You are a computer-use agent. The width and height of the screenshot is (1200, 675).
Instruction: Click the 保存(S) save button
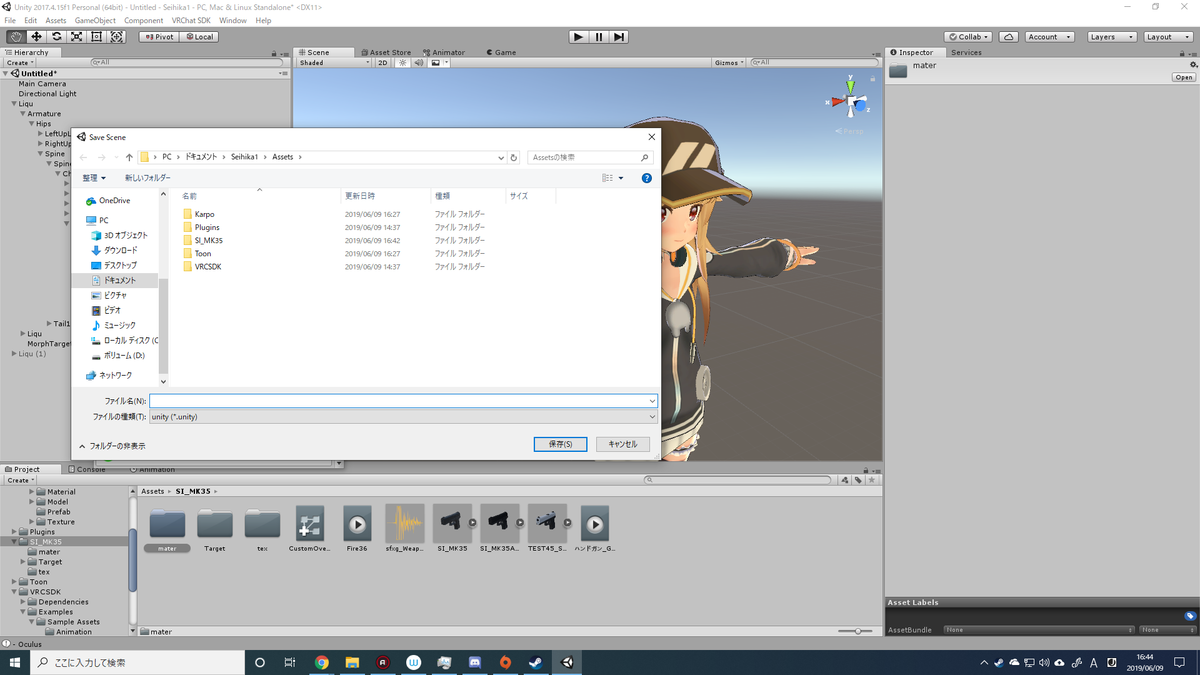click(x=560, y=444)
